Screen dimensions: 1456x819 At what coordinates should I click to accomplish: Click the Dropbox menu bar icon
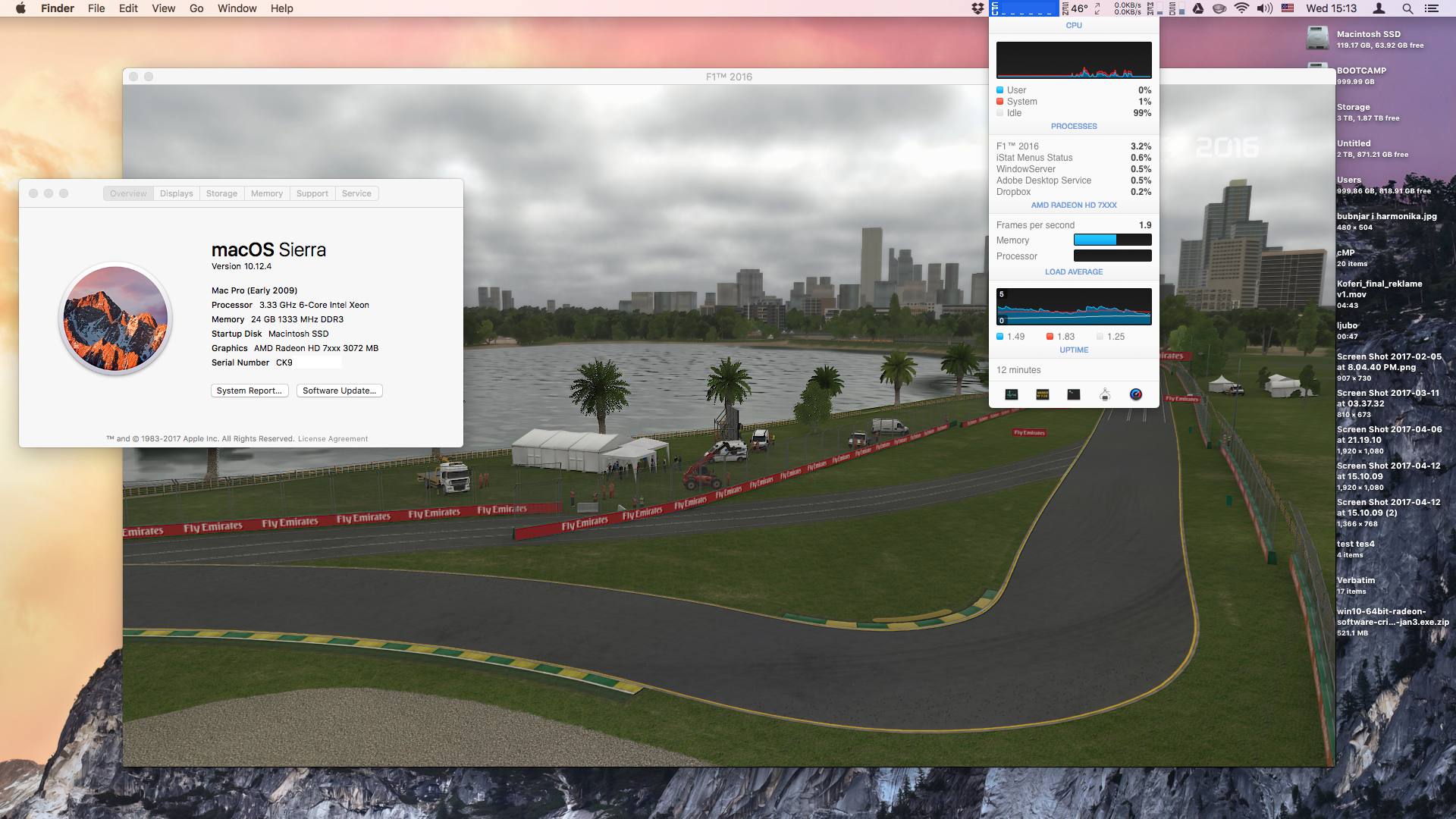point(977,8)
